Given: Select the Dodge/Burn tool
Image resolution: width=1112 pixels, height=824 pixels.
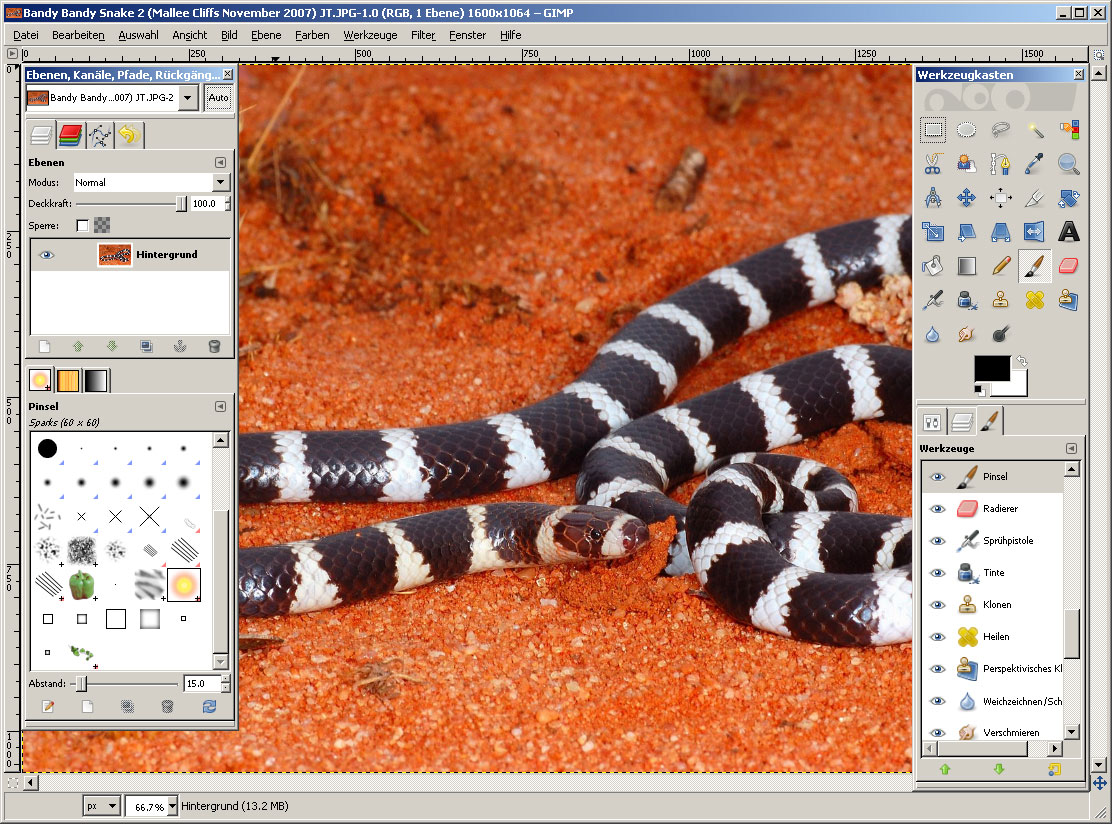Looking at the screenshot, I should [x=1000, y=334].
